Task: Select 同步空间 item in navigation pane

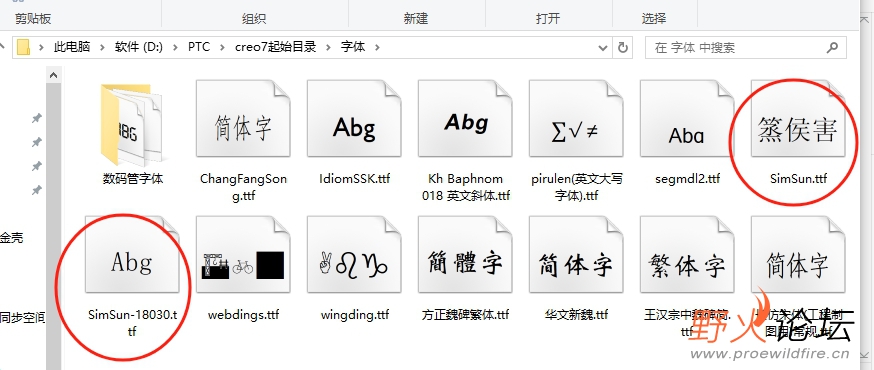Action: pos(22,318)
